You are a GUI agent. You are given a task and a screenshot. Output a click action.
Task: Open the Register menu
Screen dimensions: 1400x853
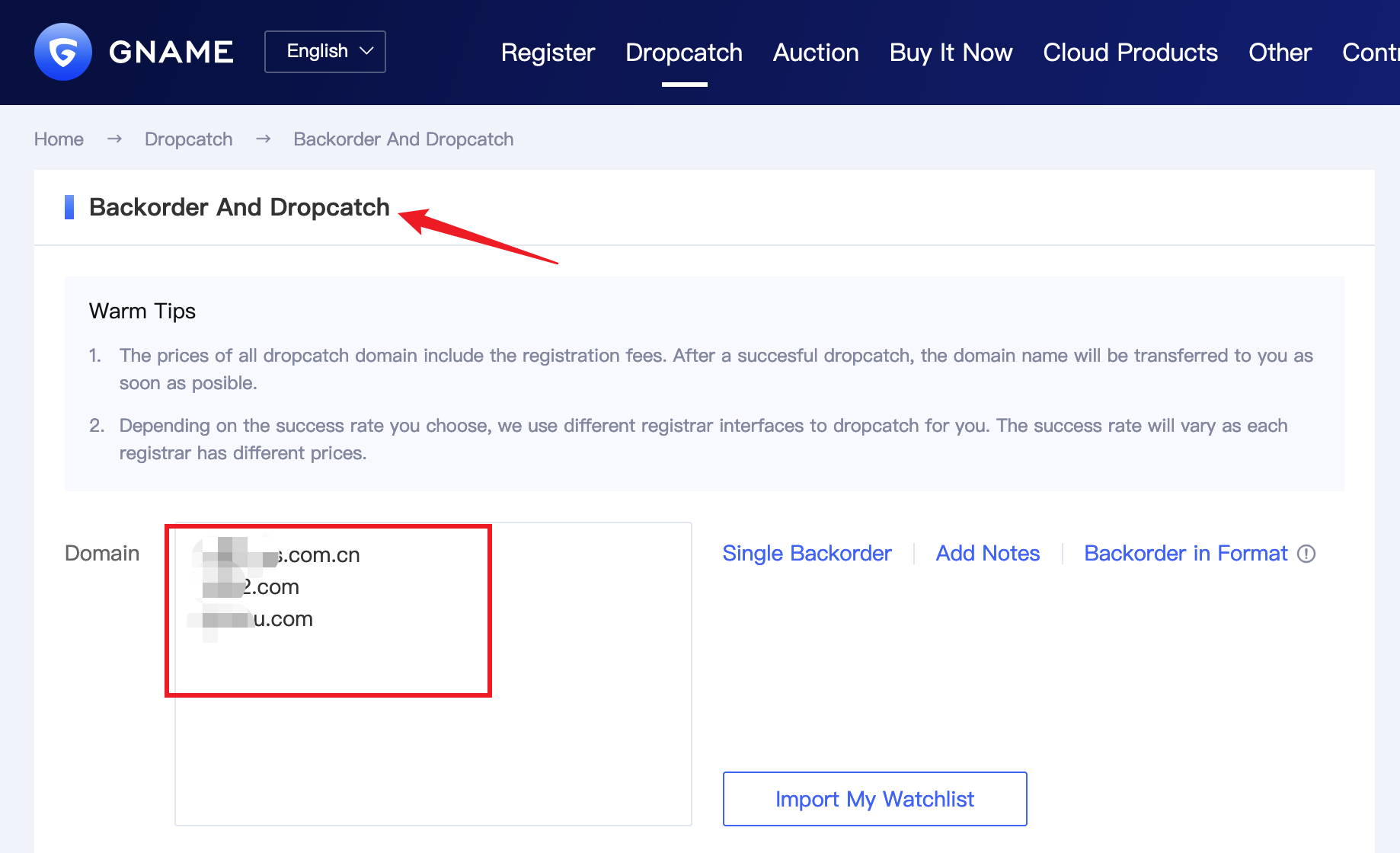pyautogui.click(x=548, y=53)
